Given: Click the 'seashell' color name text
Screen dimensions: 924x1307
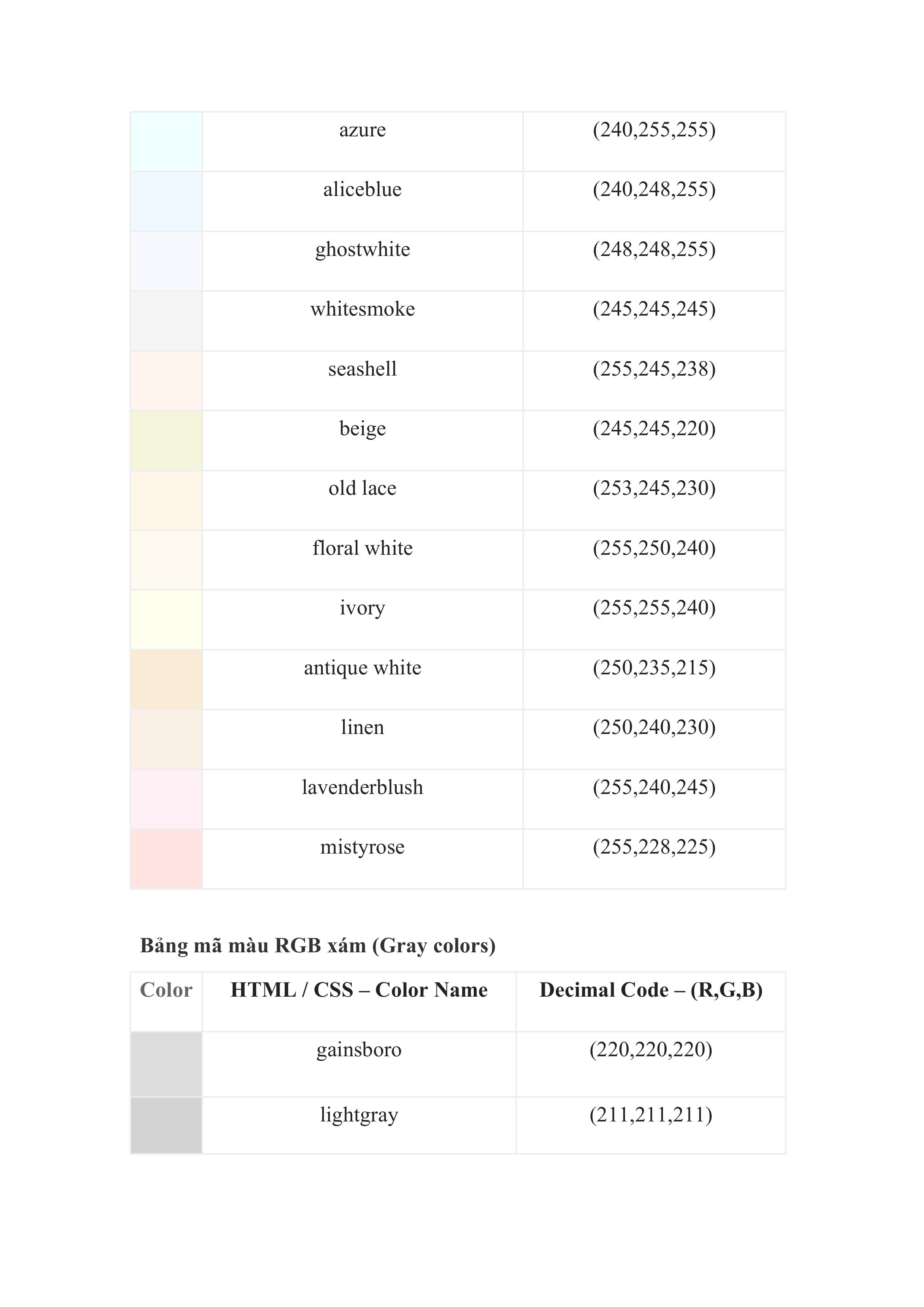Looking at the screenshot, I should pos(362,369).
